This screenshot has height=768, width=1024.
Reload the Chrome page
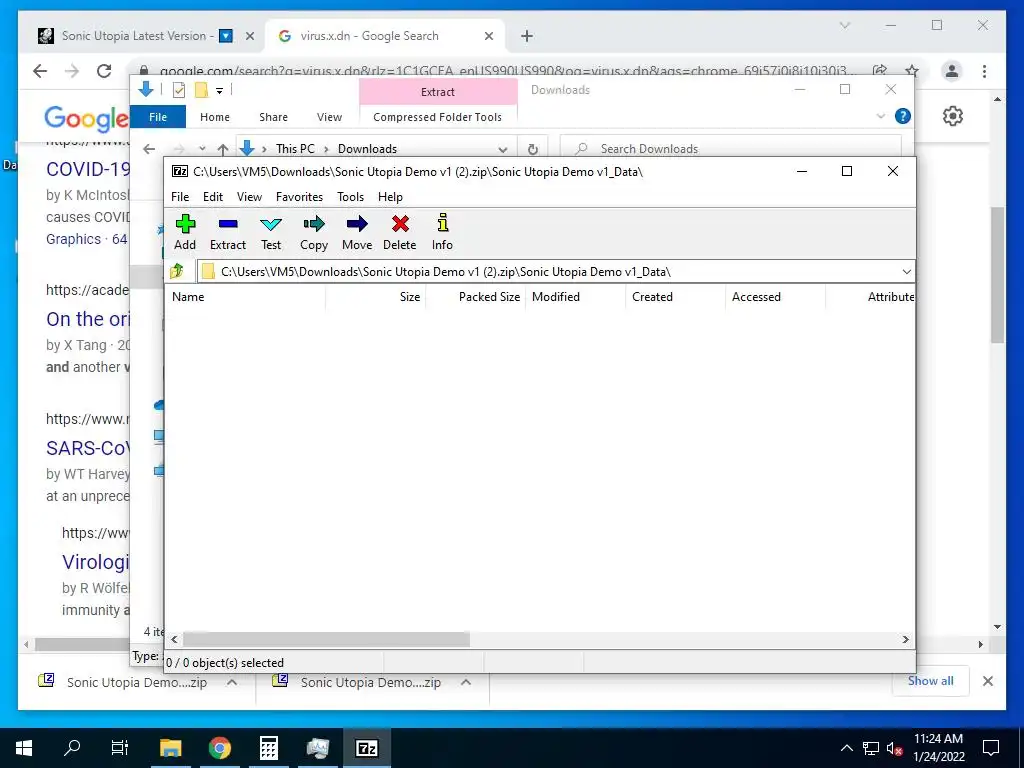pos(104,71)
